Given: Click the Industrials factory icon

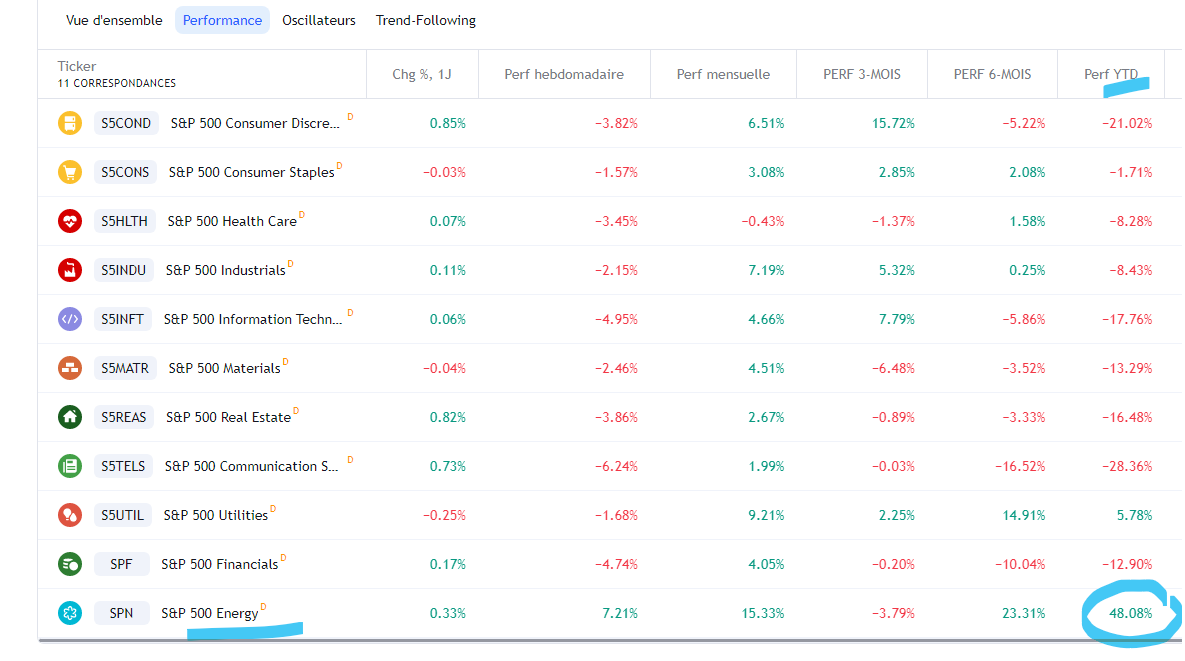Looking at the screenshot, I should click(x=69, y=270).
